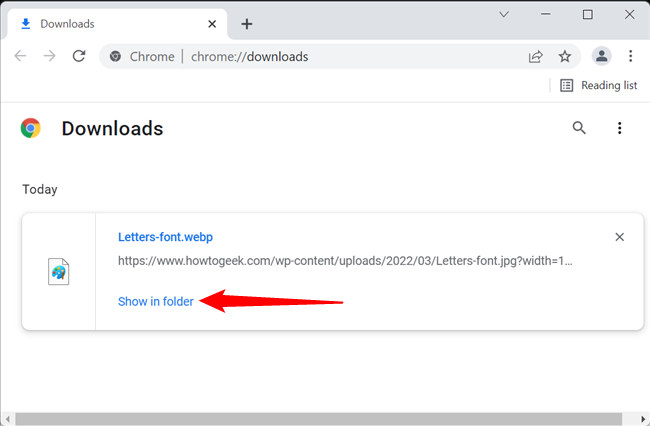Viewport: 650px width, 426px height.
Task: Click the Back navigation arrow
Action: point(20,56)
